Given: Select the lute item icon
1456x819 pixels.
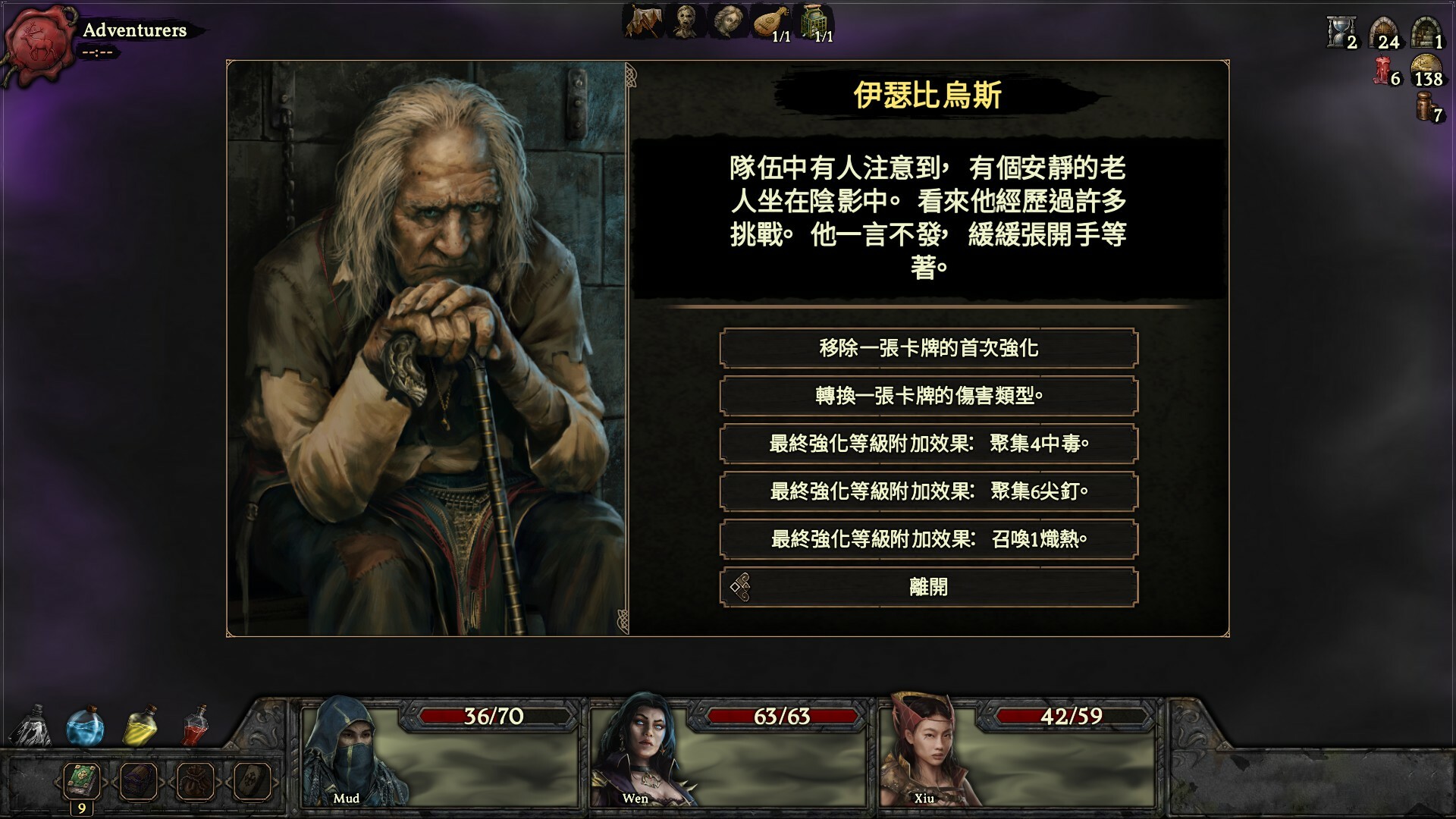Looking at the screenshot, I should [x=770, y=23].
